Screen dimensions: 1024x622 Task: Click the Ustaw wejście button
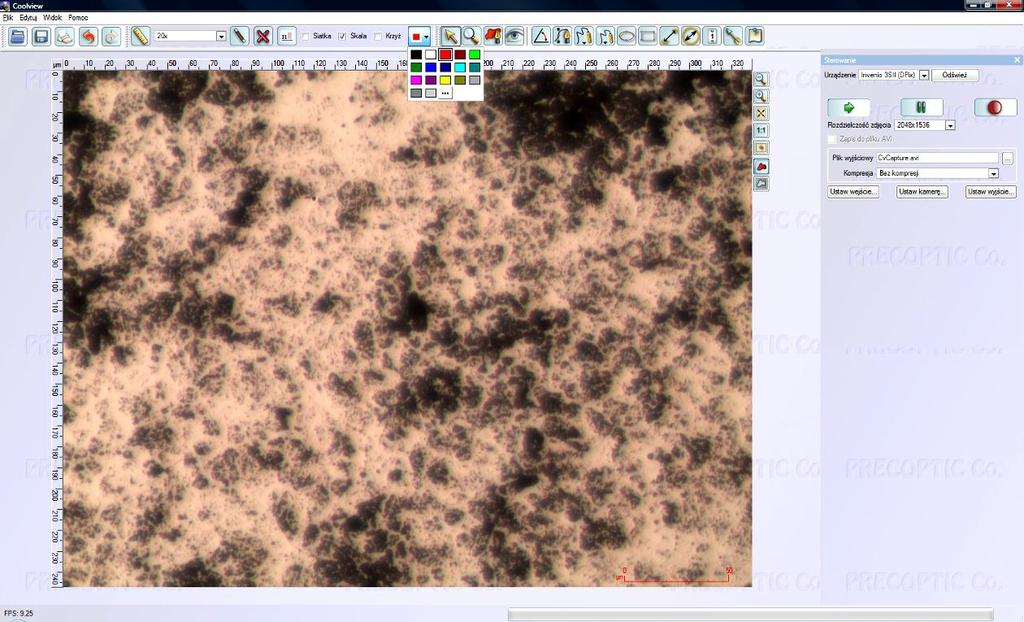click(x=853, y=191)
